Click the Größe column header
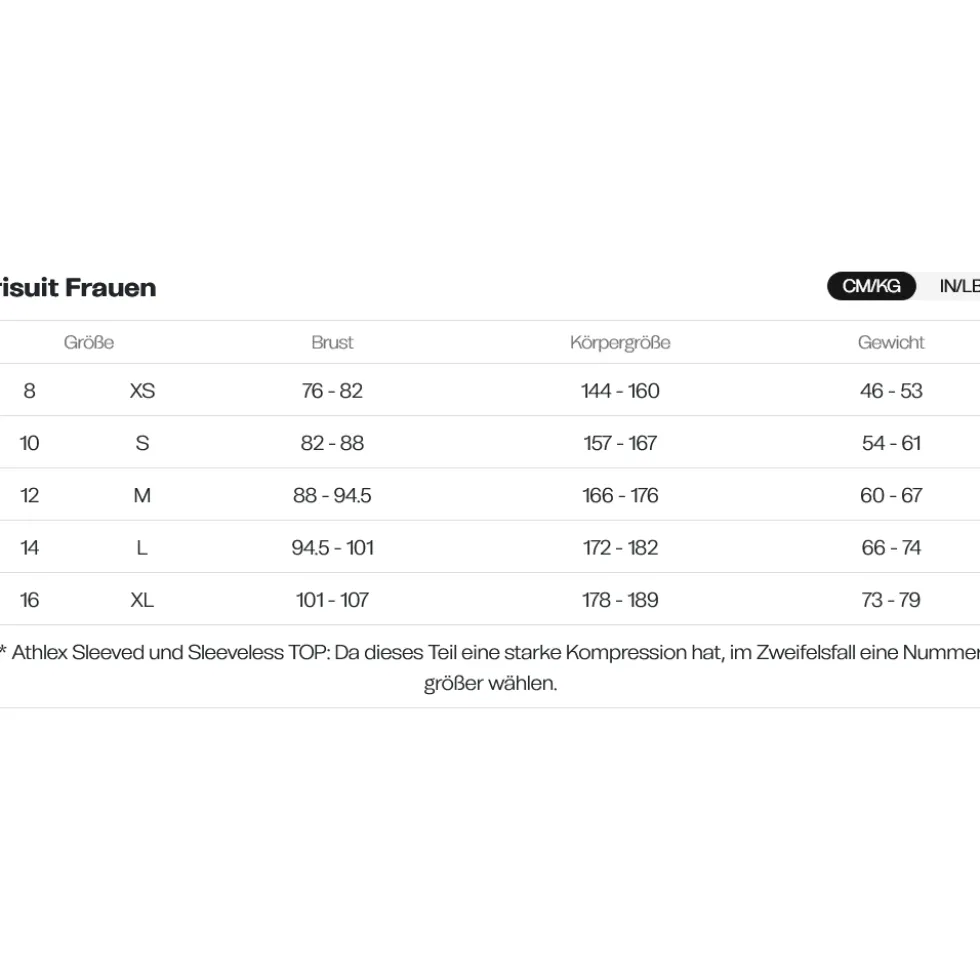This screenshot has height=980, width=980. [89, 342]
